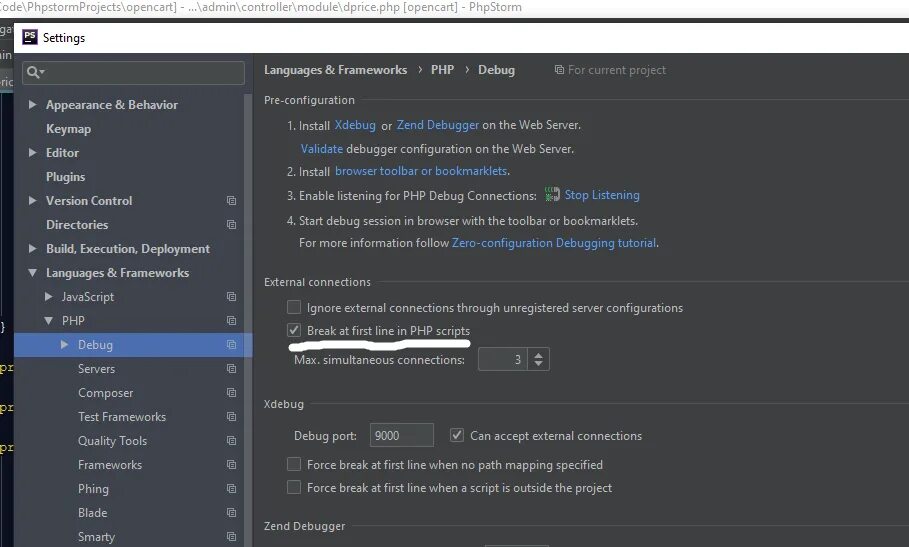
Task: Select Smarty under PHP
Action: pos(96,537)
